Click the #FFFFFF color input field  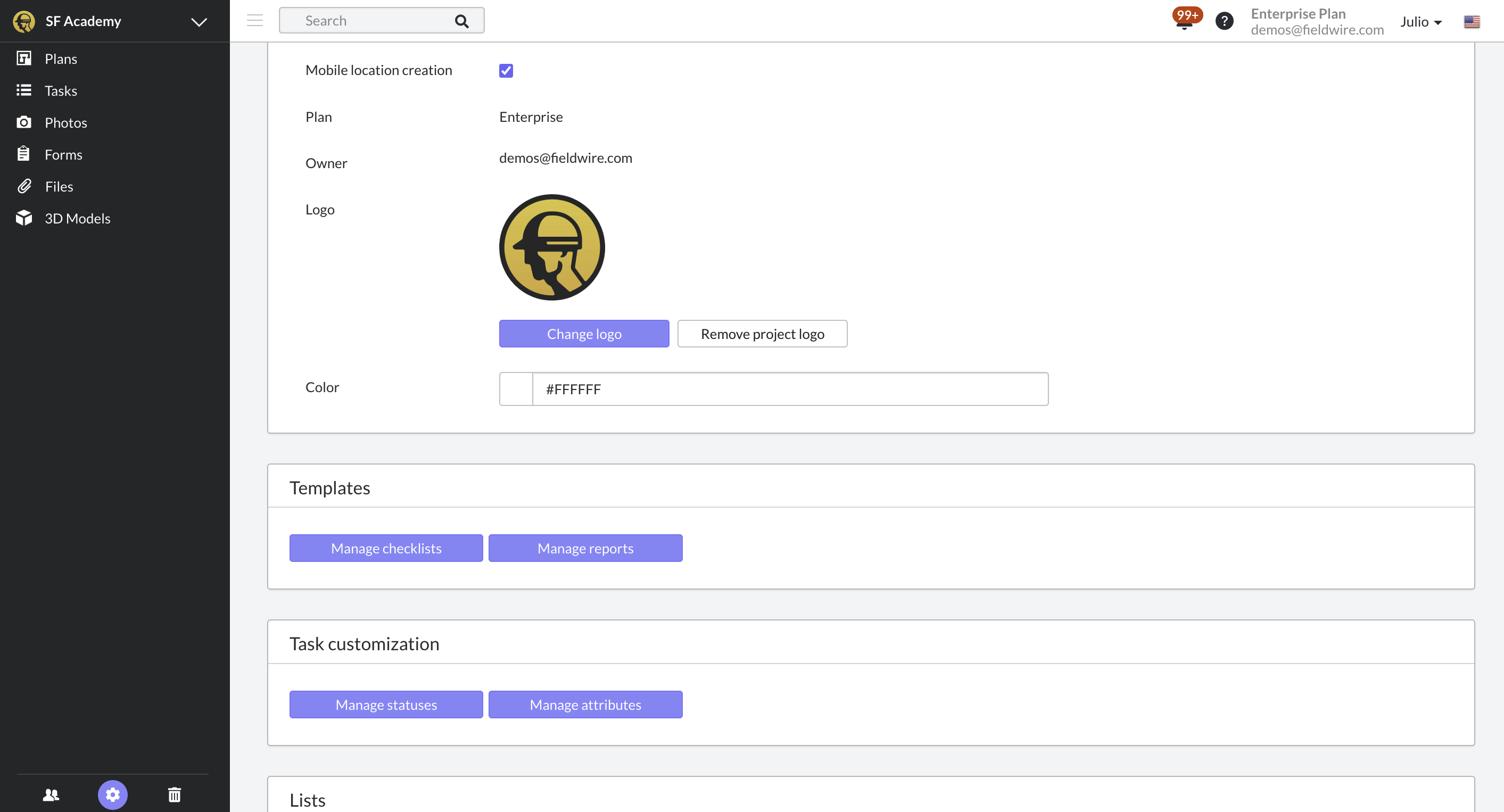pyautogui.click(x=790, y=389)
